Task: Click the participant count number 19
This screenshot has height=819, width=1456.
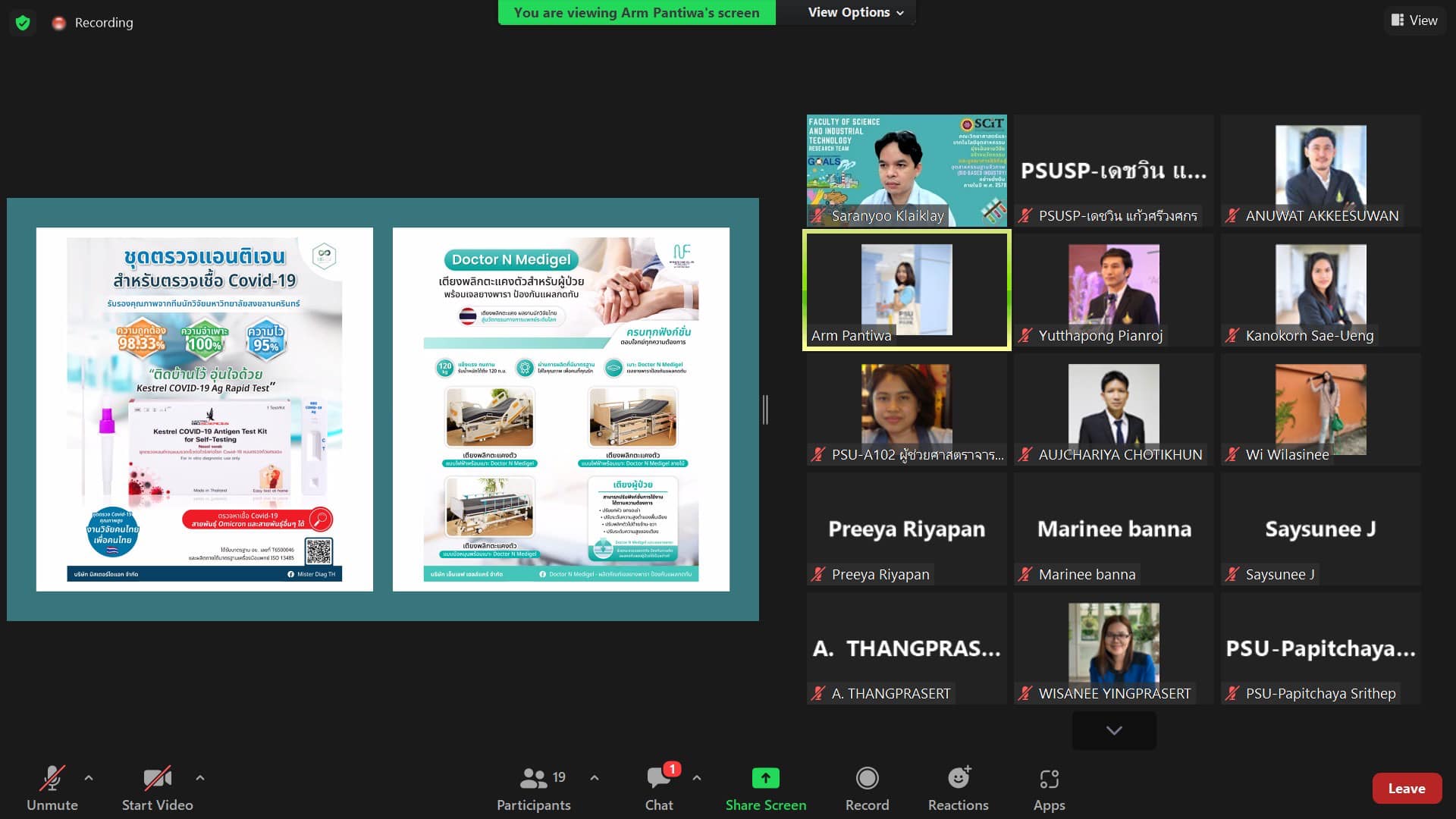Action: (x=559, y=777)
